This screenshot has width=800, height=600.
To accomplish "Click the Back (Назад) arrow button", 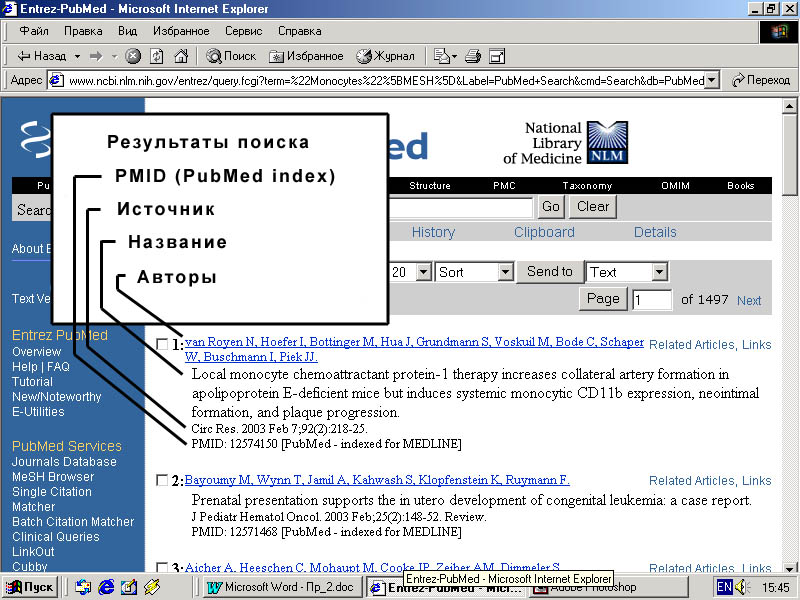I will click(42, 56).
